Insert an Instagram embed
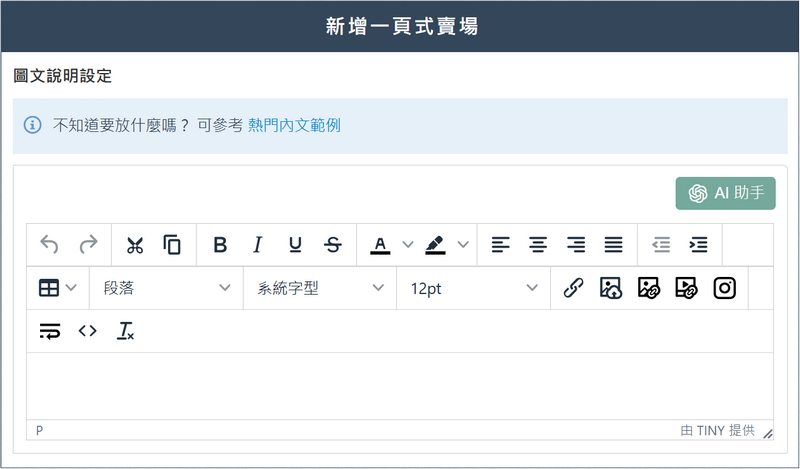 click(x=724, y=288)
